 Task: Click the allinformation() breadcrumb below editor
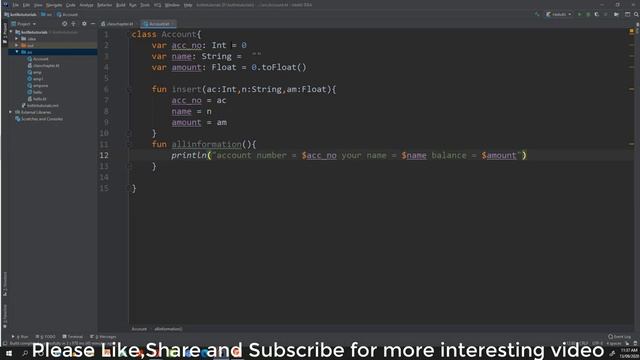pyautogui.click(x=168, y=329)
